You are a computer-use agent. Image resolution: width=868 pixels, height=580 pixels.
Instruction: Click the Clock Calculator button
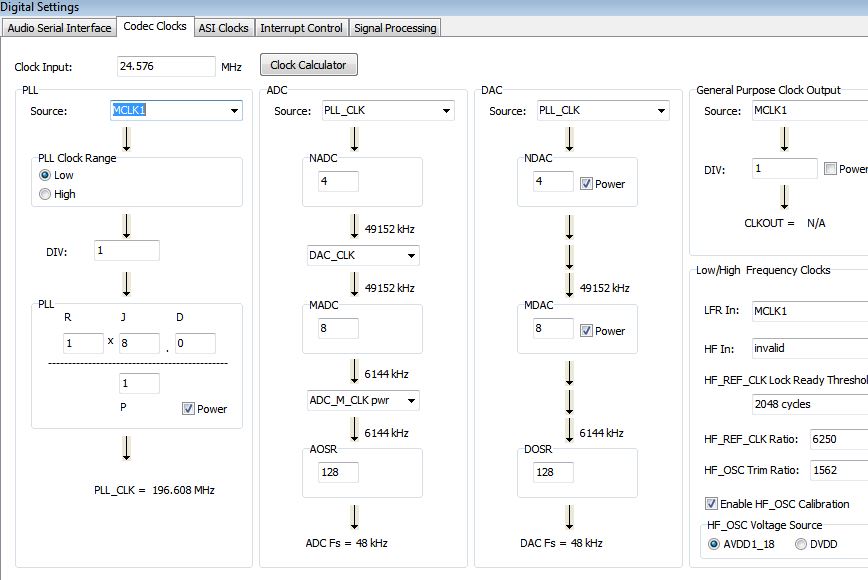click(x=308, y=65)
